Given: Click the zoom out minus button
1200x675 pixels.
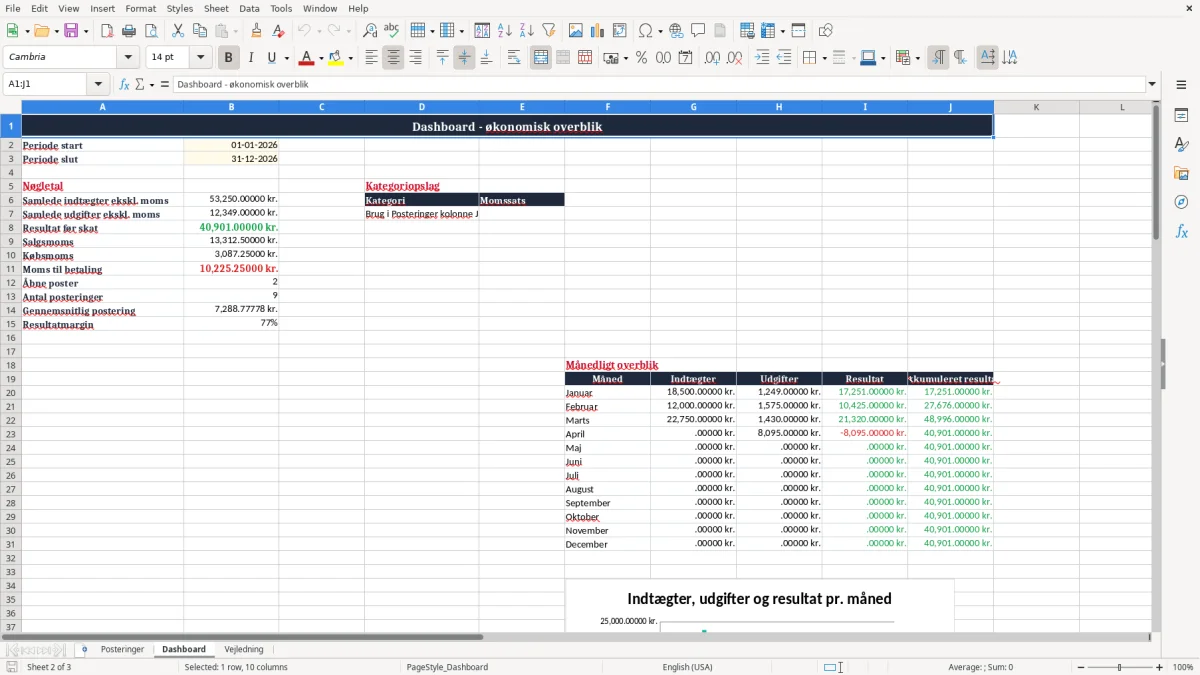Looking at the screenshot, I should click(x=1080, y=667).
